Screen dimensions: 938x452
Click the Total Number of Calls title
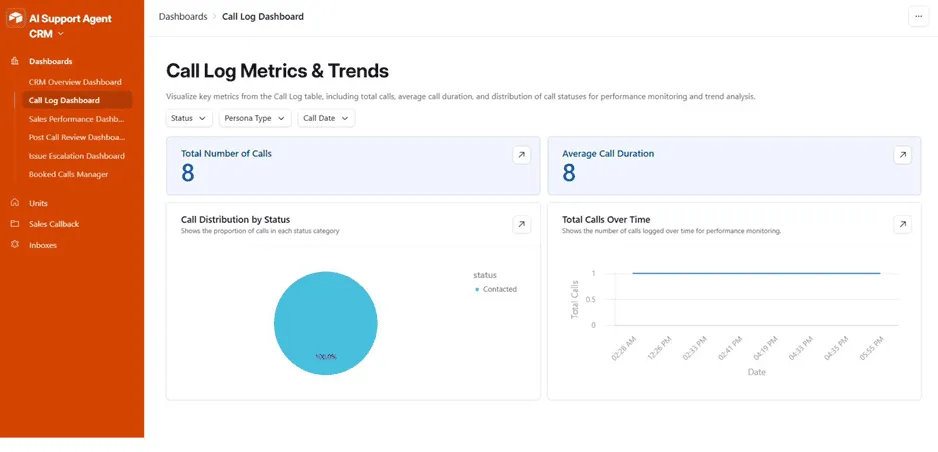point(226,154)
